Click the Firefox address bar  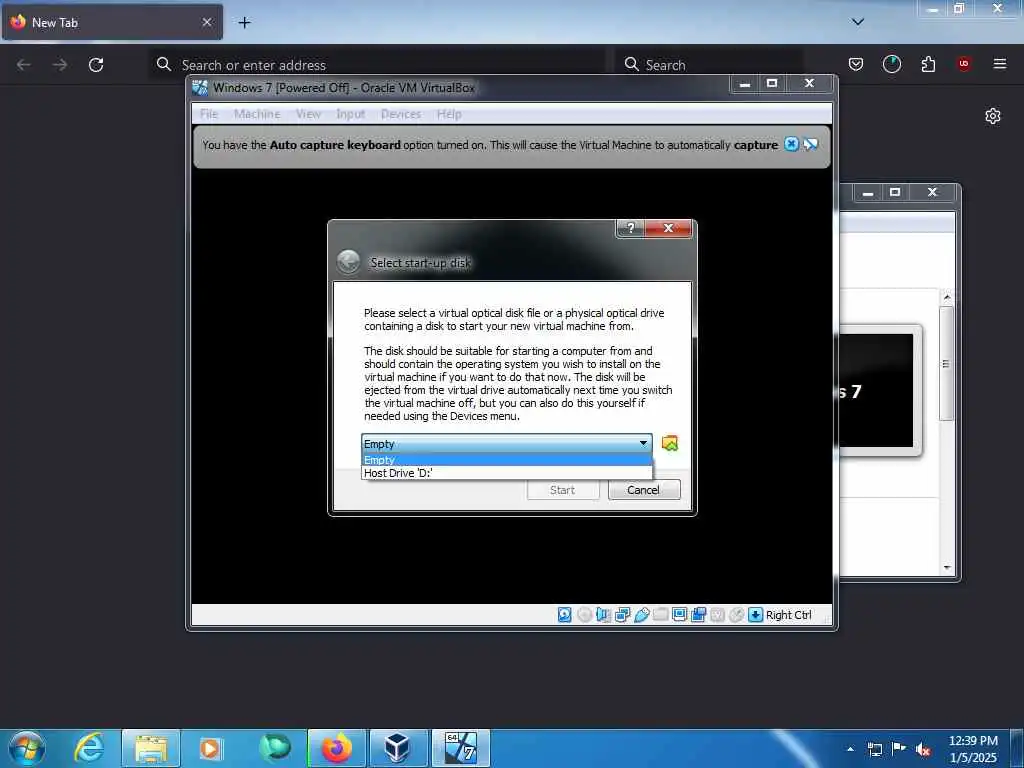377,65
